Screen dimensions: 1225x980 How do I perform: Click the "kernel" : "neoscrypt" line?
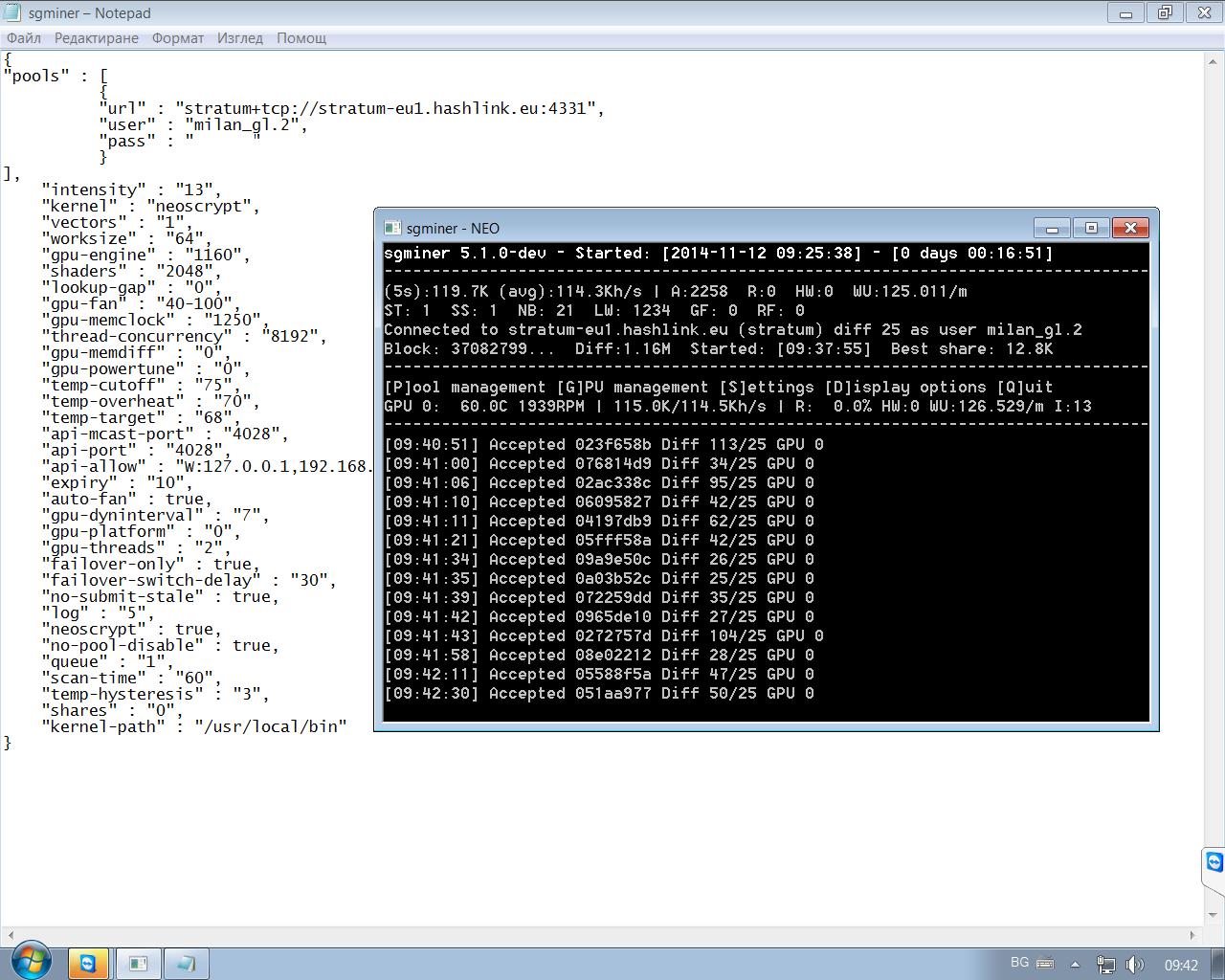150,206
